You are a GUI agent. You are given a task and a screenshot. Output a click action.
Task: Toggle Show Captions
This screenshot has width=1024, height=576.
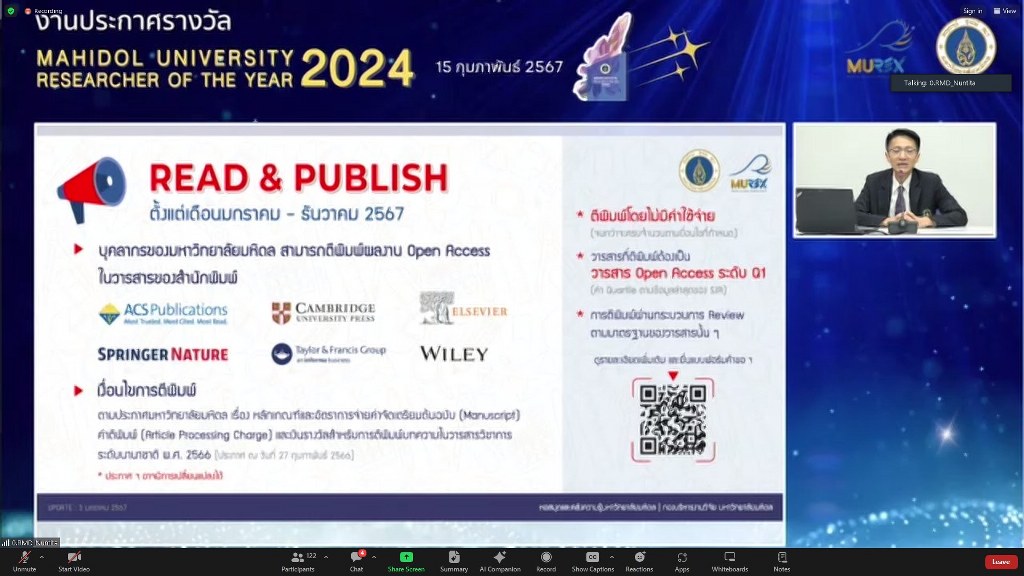pos(592,559)
